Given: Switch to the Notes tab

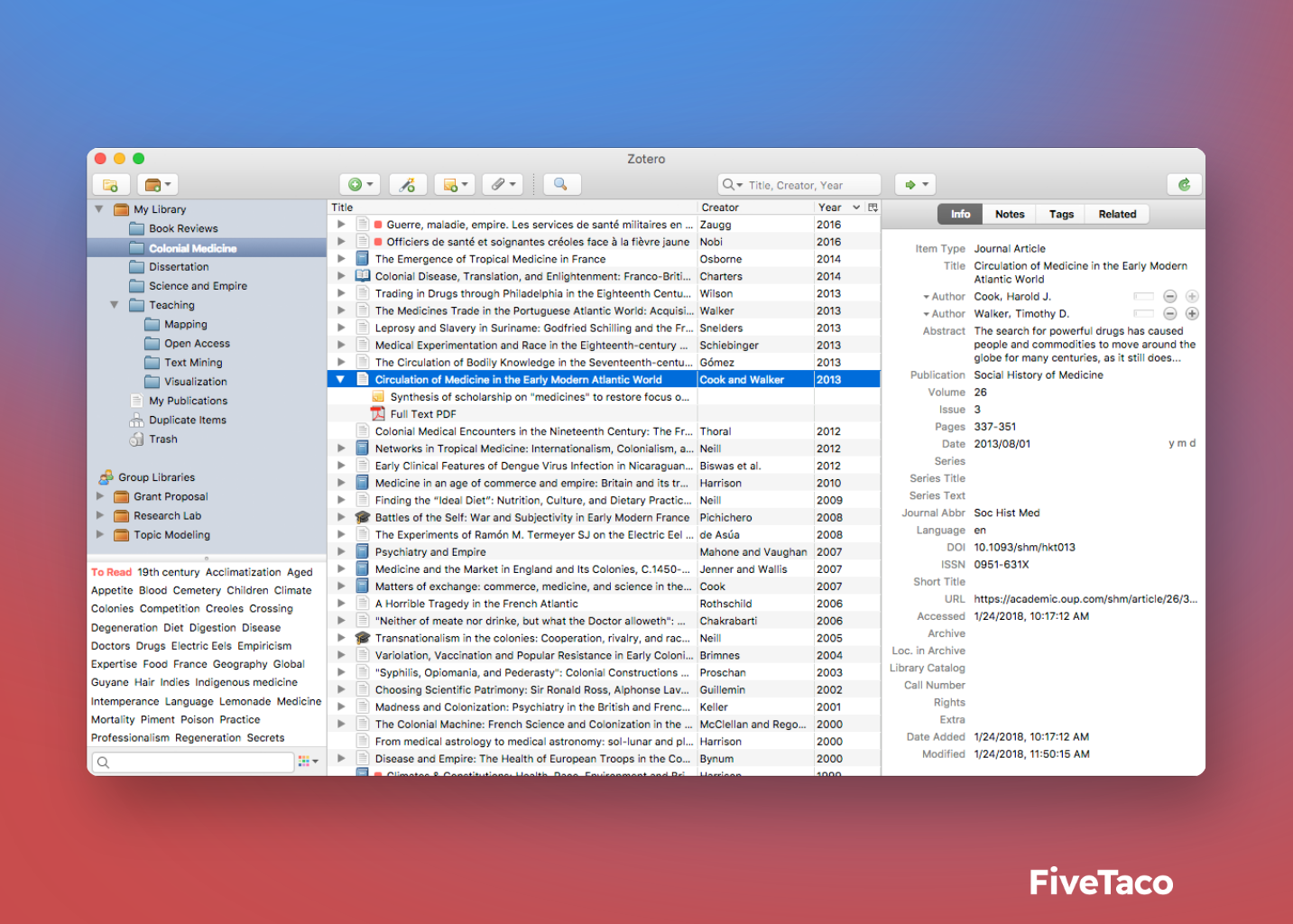Looking at the screenshot, I should pyautogui.click(x=1010, y=214).
